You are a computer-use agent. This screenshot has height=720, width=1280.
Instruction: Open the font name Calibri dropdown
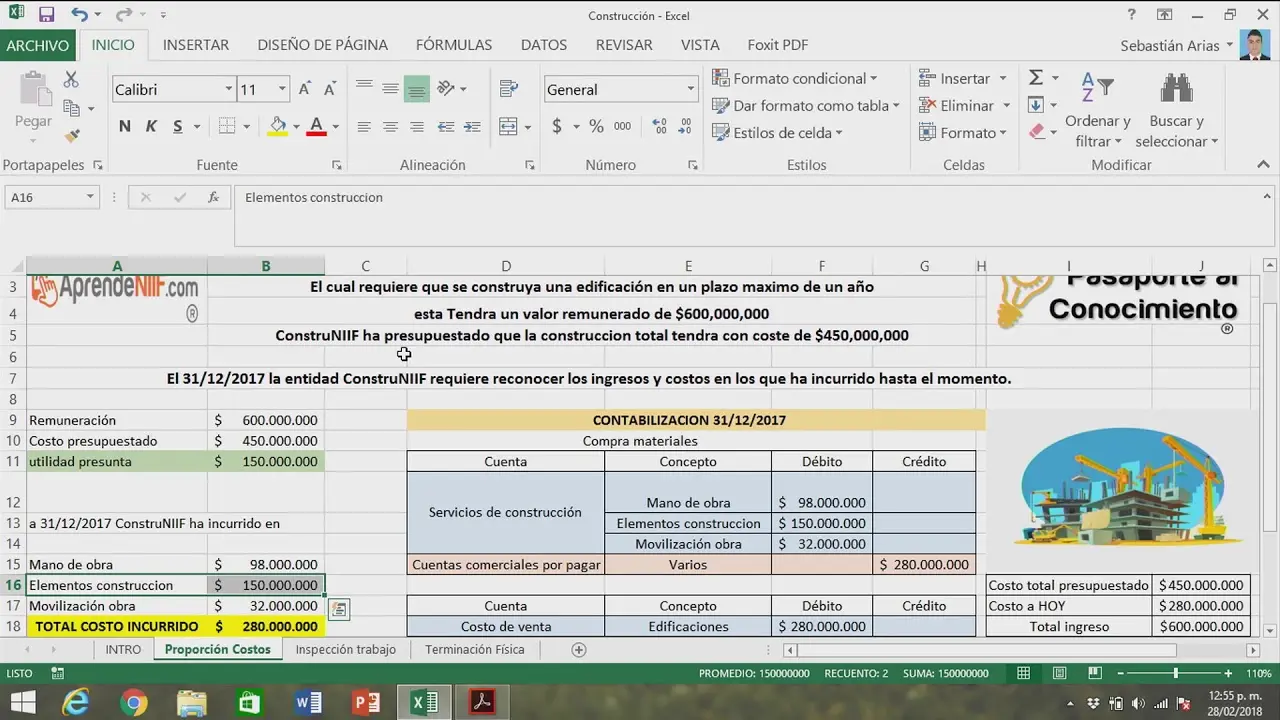pyautogui.click(x=228, y=90)
